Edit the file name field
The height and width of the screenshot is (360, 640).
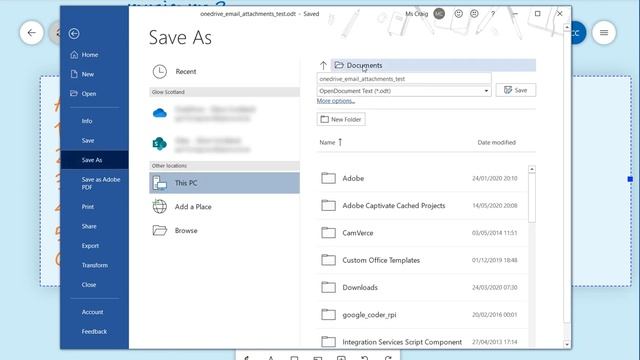pyautogui.click(x=404, y=79)
